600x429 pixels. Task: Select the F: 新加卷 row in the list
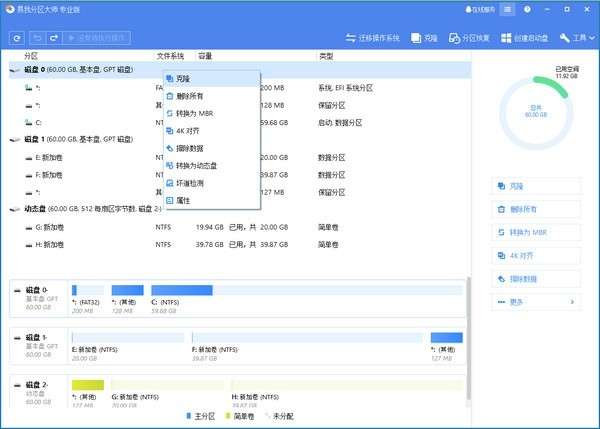click(240, 175)
